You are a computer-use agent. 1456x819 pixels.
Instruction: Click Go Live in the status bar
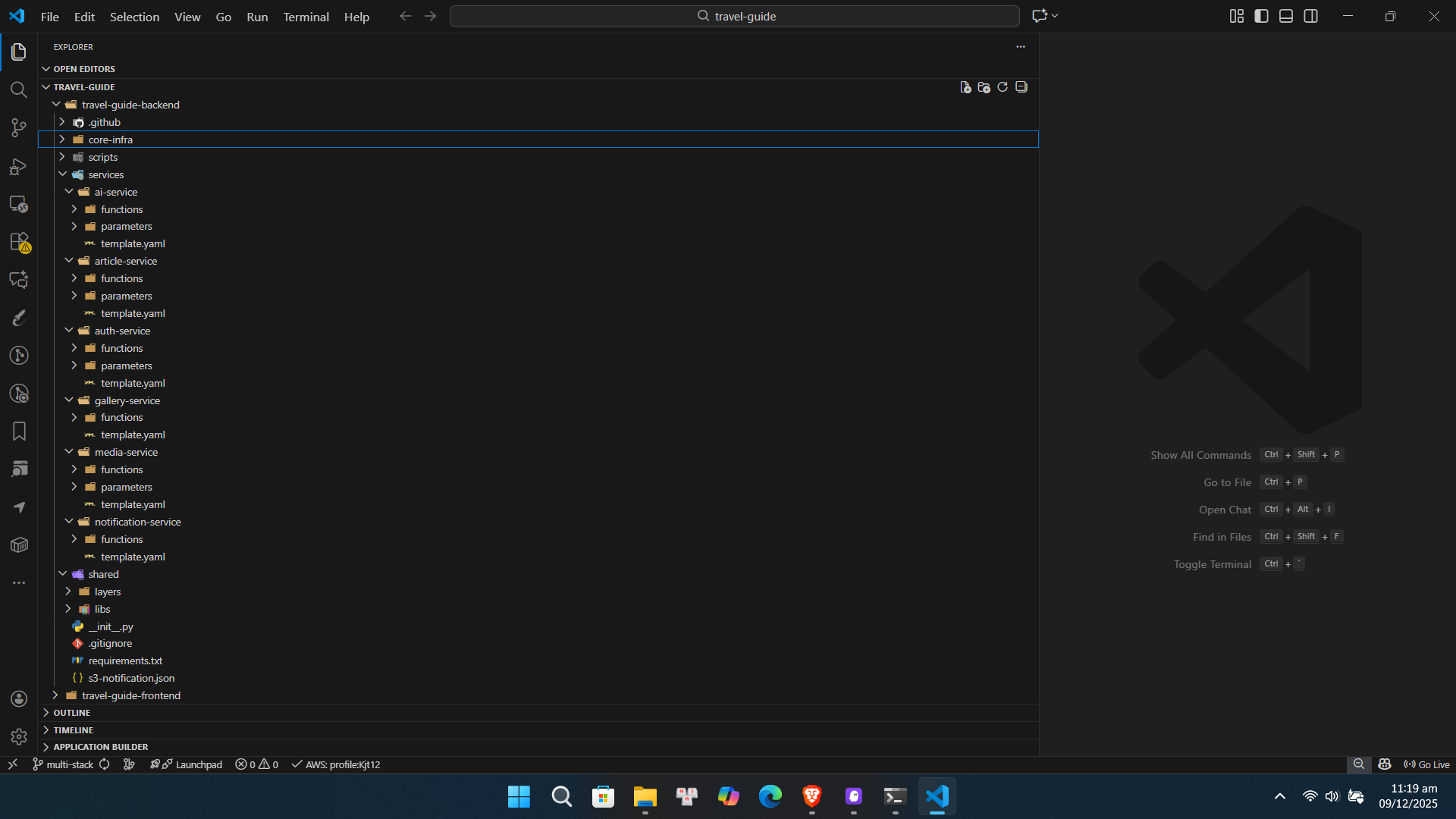(x=1427, y=764)
